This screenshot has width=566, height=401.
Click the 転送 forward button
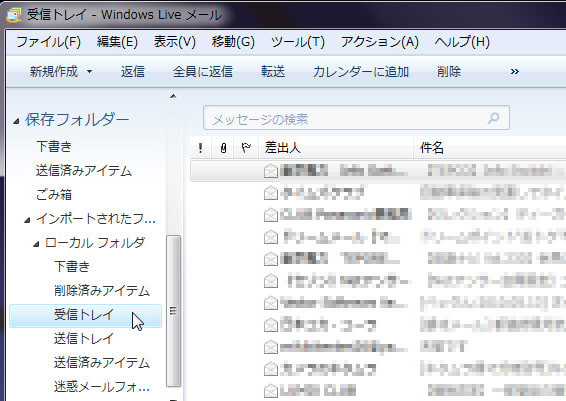point(273,71)
